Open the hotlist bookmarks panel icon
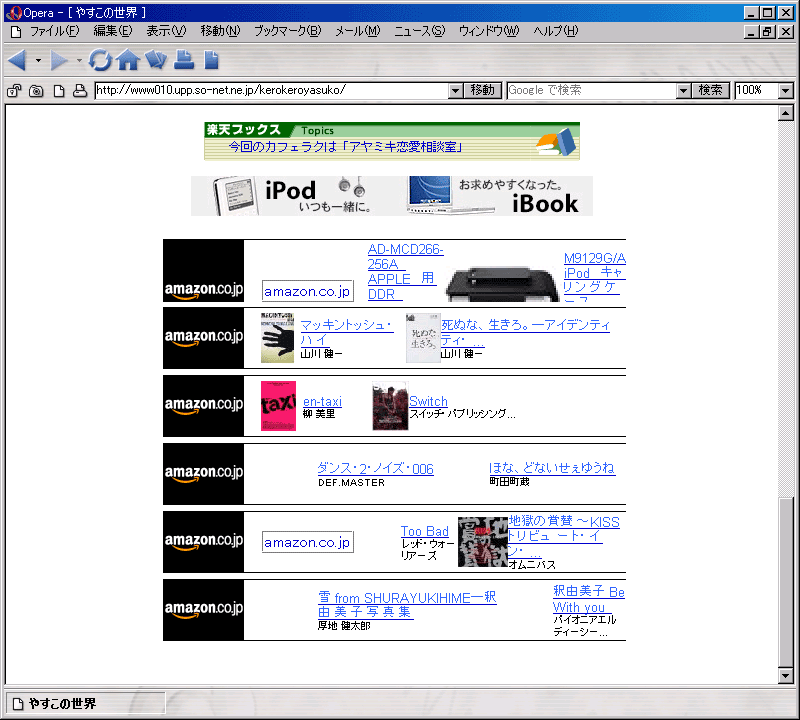The height and width of the screenshot is (720, 800). (x=156, y=60)
